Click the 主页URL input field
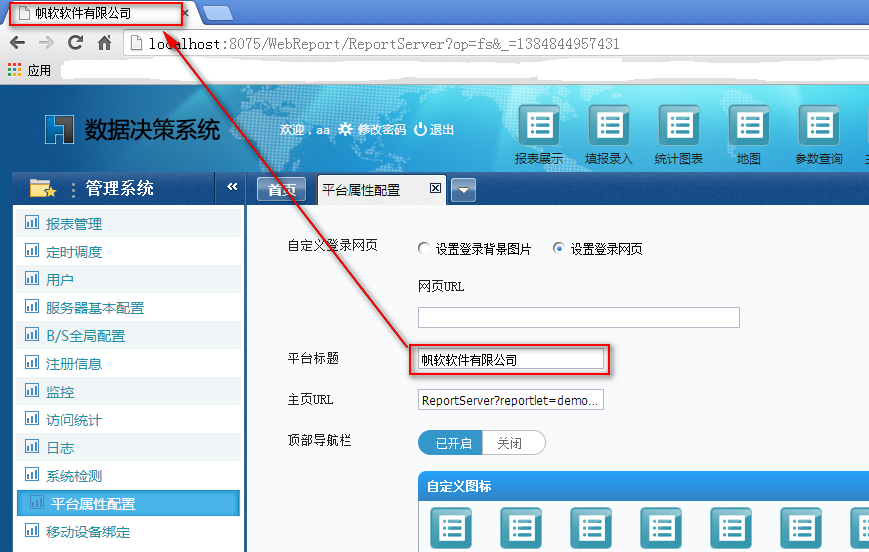 (x=510, y=400)
